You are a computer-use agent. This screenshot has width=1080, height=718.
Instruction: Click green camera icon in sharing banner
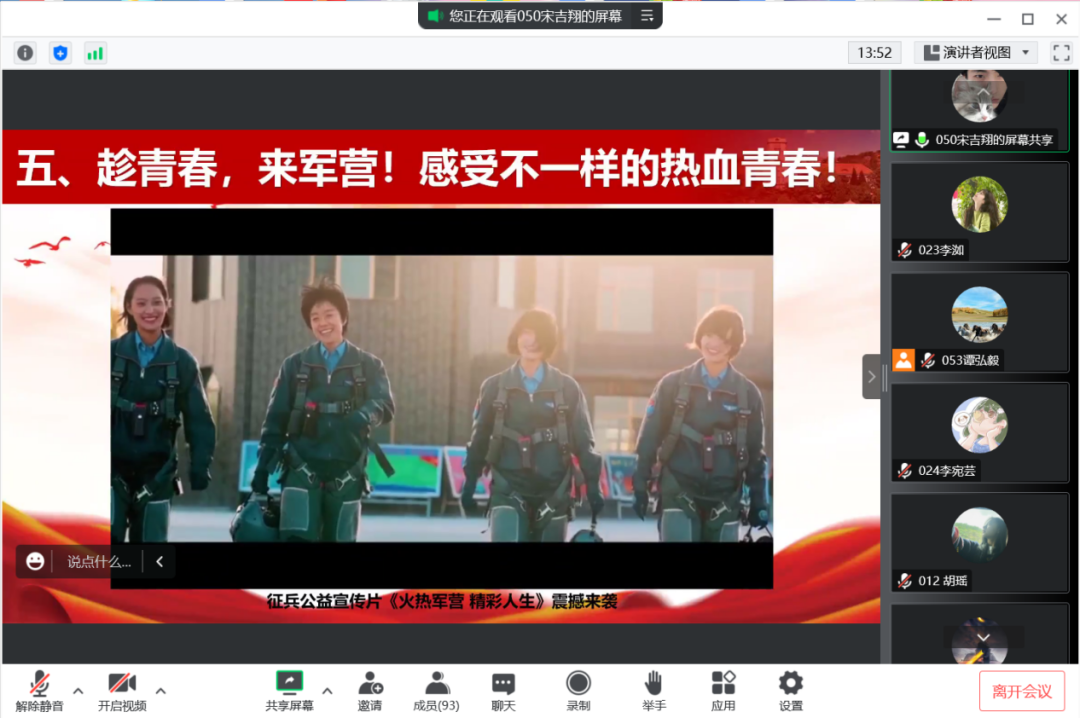coord(433,15)
